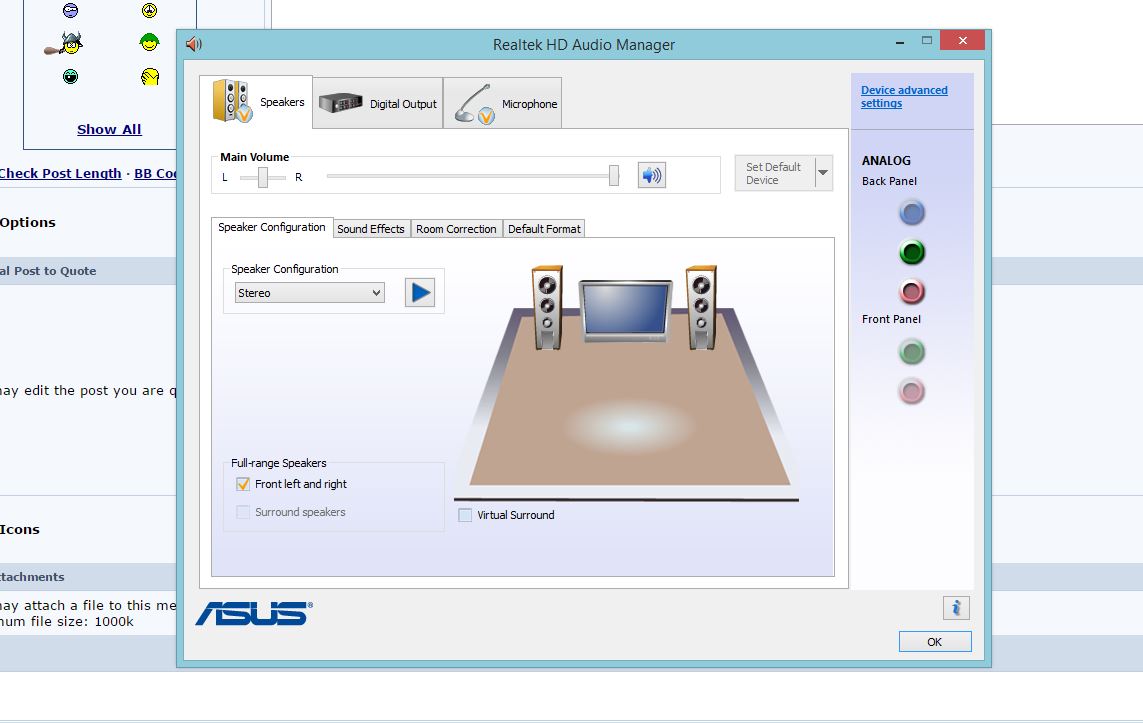Viewport: 1143px width, 723px height.
Task: Click the Check Post Length link in the forum window
Action: click(61, 173)
